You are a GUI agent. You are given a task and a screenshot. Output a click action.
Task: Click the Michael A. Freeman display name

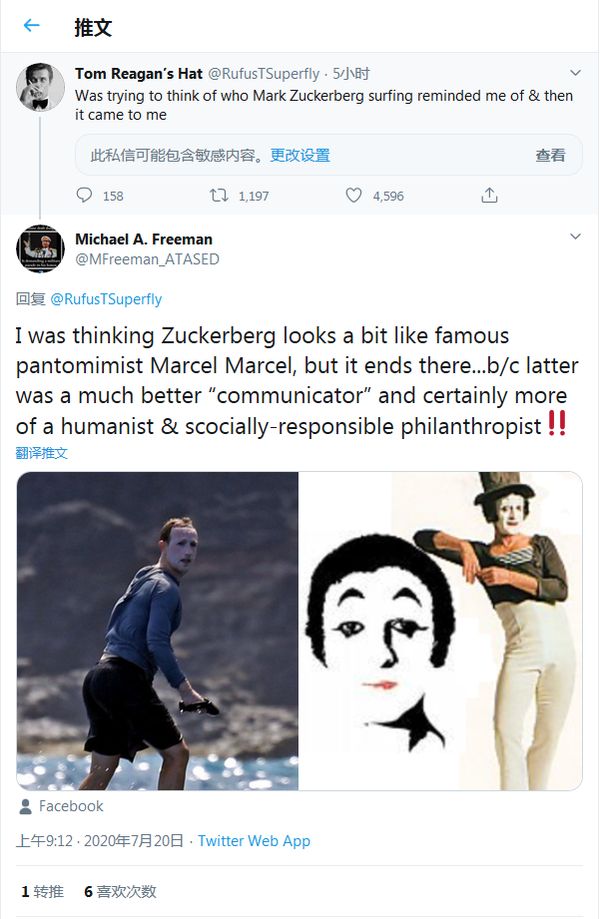point(144,239)
